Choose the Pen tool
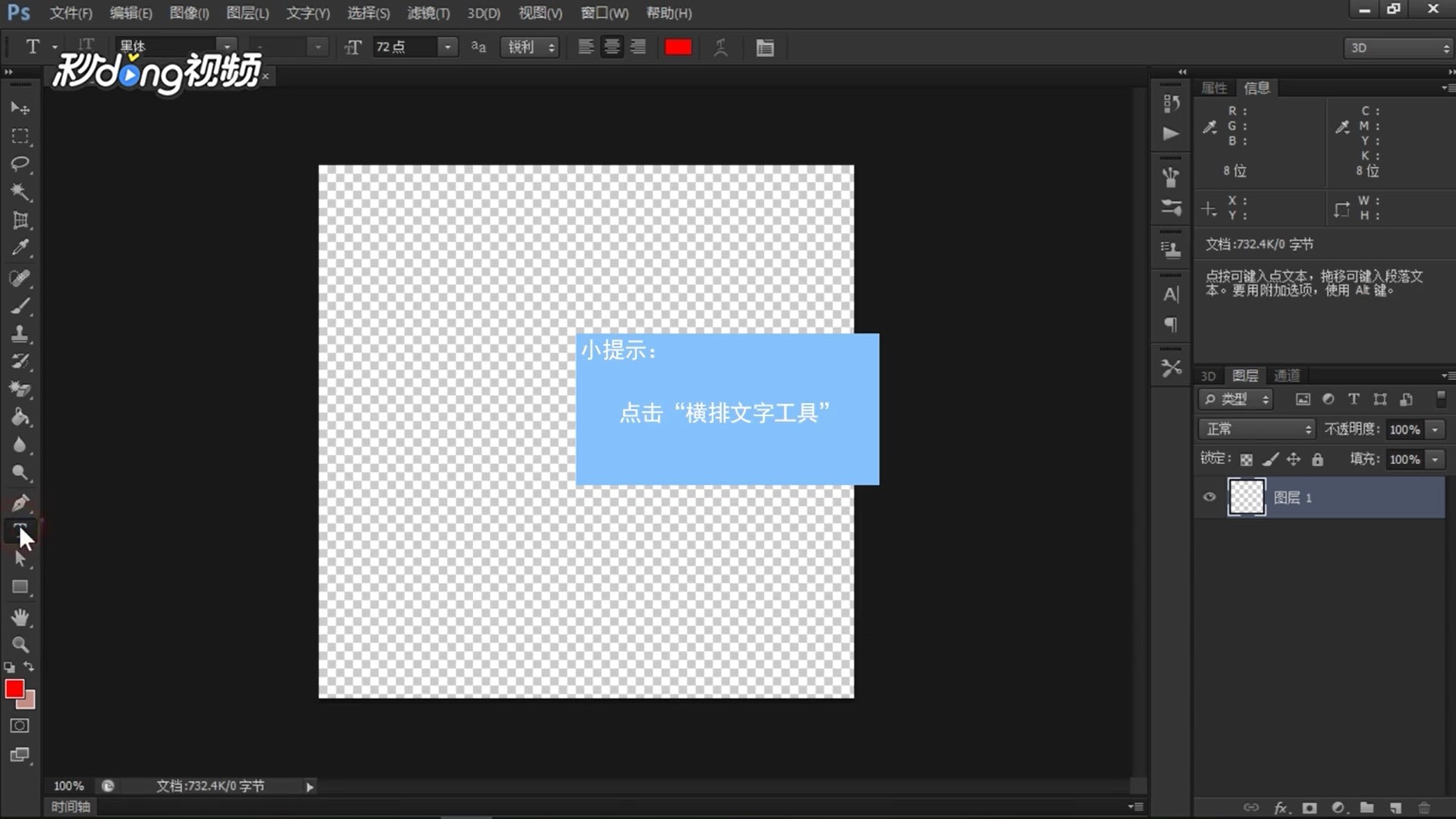The width and height of the screenshot is (1456, 819). [x=19, y=503]
